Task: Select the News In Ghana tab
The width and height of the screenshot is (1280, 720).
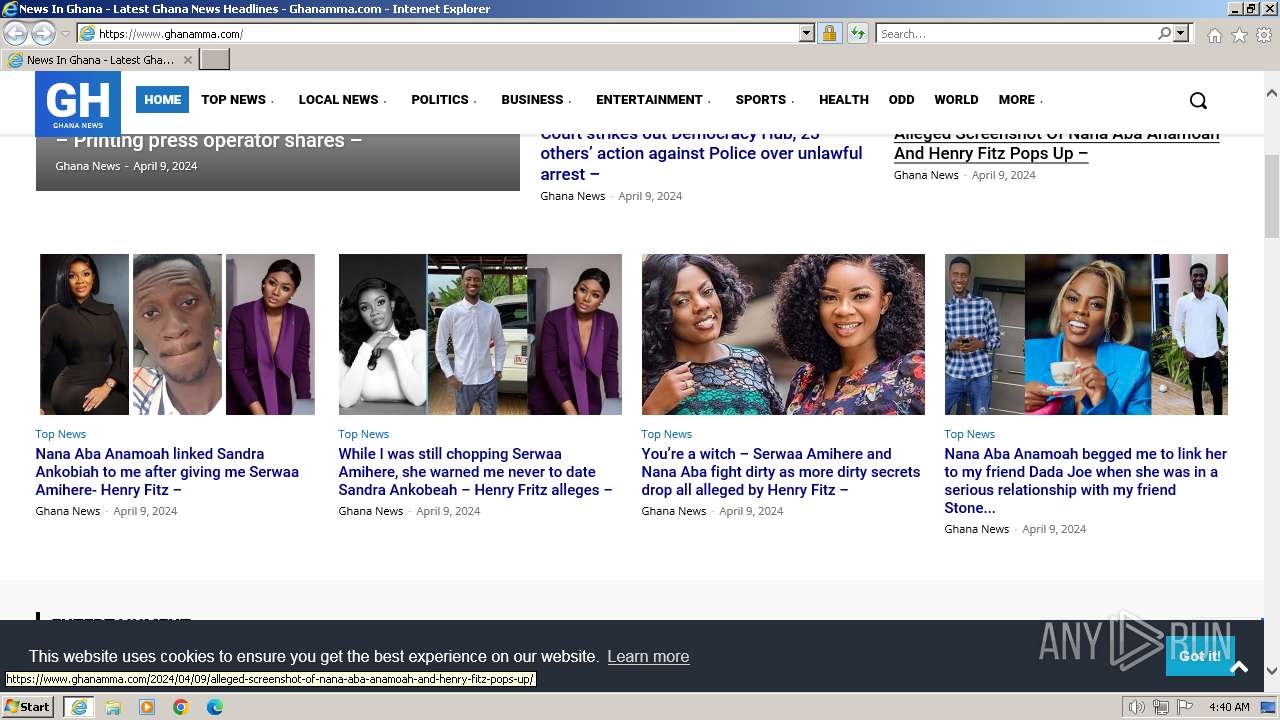Action: [99, 60]
